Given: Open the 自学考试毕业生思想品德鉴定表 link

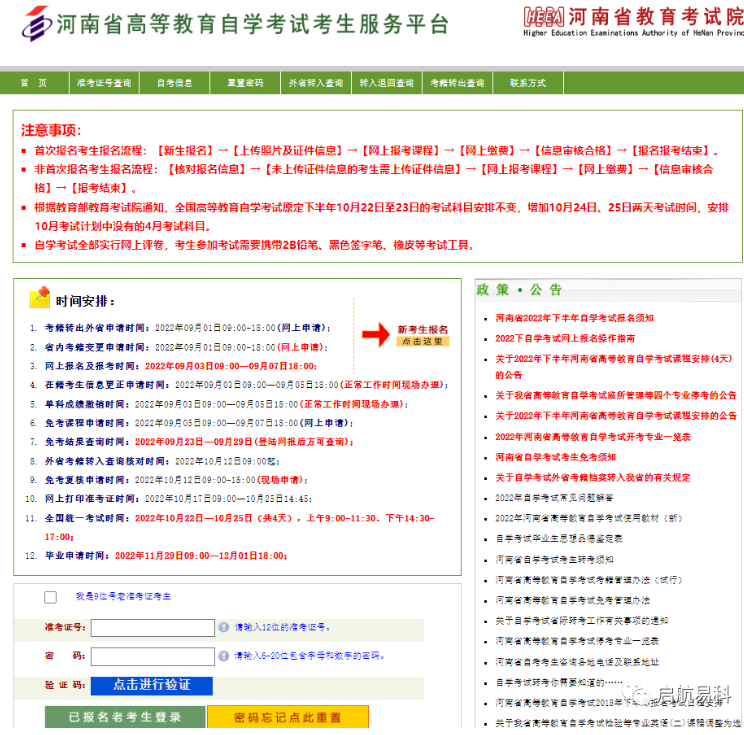Looking at the screenshot, I should (559, 539).
